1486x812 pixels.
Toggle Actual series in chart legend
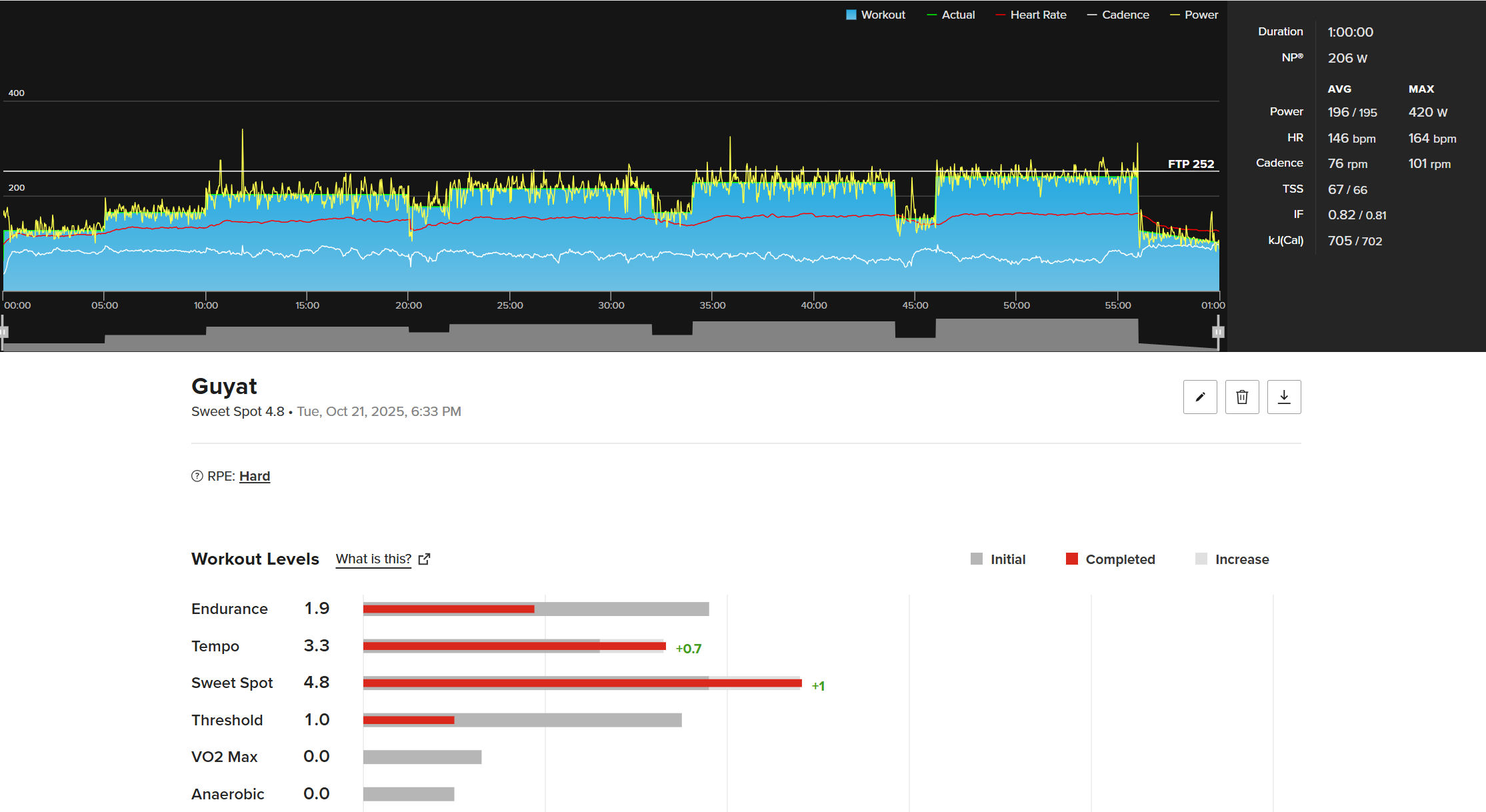click(951, 15)
